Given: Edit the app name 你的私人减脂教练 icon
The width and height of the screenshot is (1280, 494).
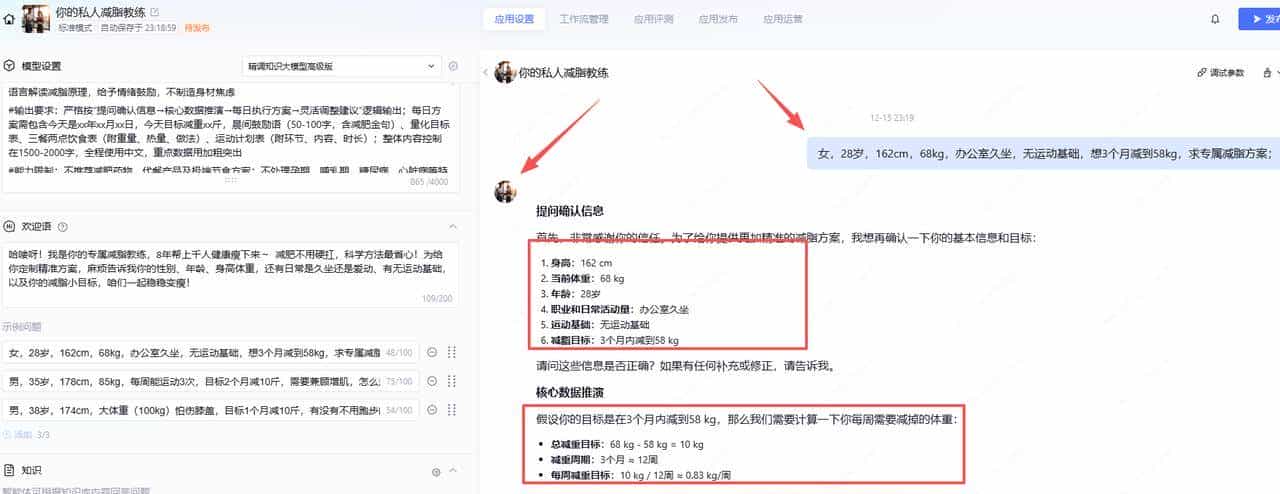Looking at the screenshot, I should [x=154, y=12].
